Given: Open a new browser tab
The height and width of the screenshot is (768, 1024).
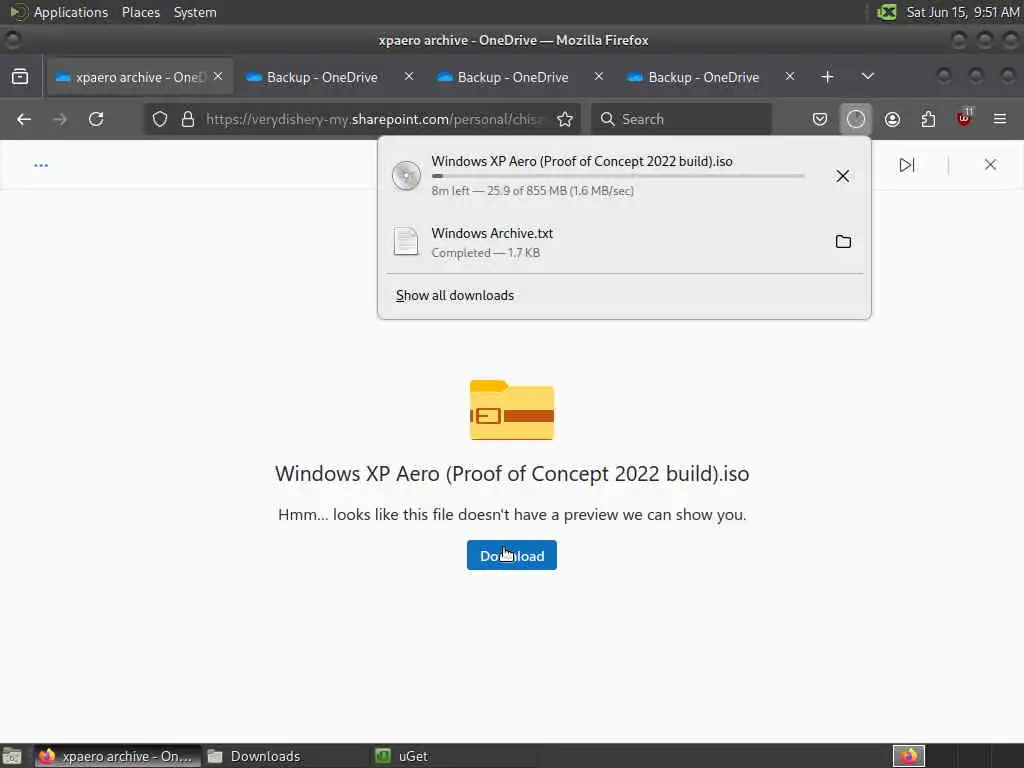Looking at the screenshot, I should (x=827, y=77).
